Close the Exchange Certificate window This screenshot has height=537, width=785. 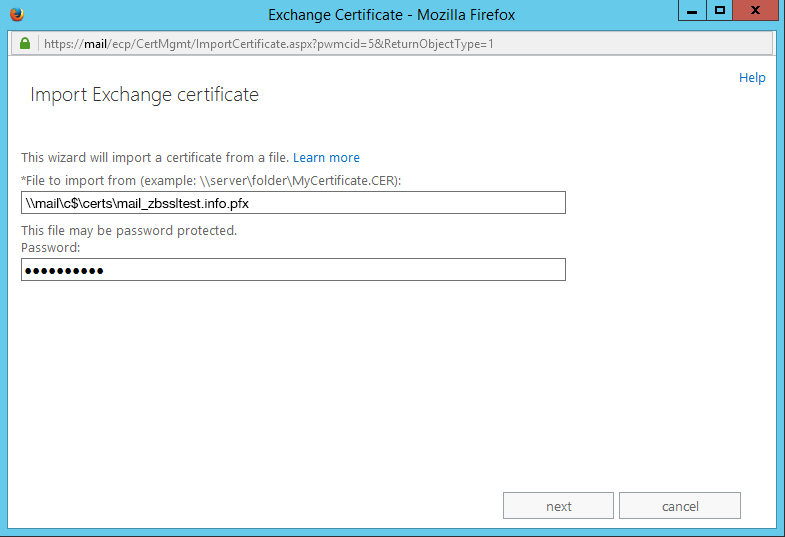coord(757,11)
